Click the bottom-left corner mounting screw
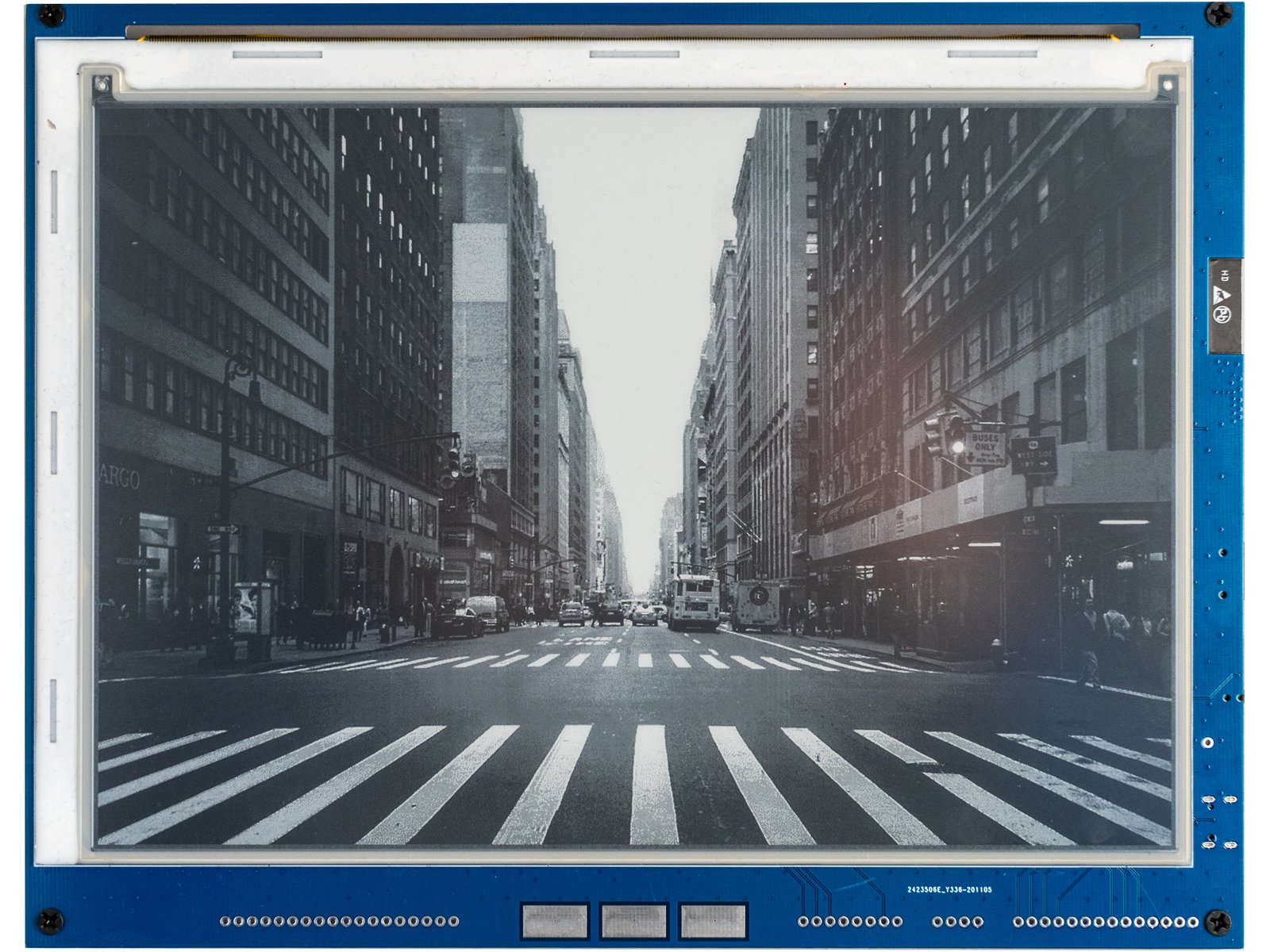The width and height of the screenshot is (1270, 952). point(50,922)
